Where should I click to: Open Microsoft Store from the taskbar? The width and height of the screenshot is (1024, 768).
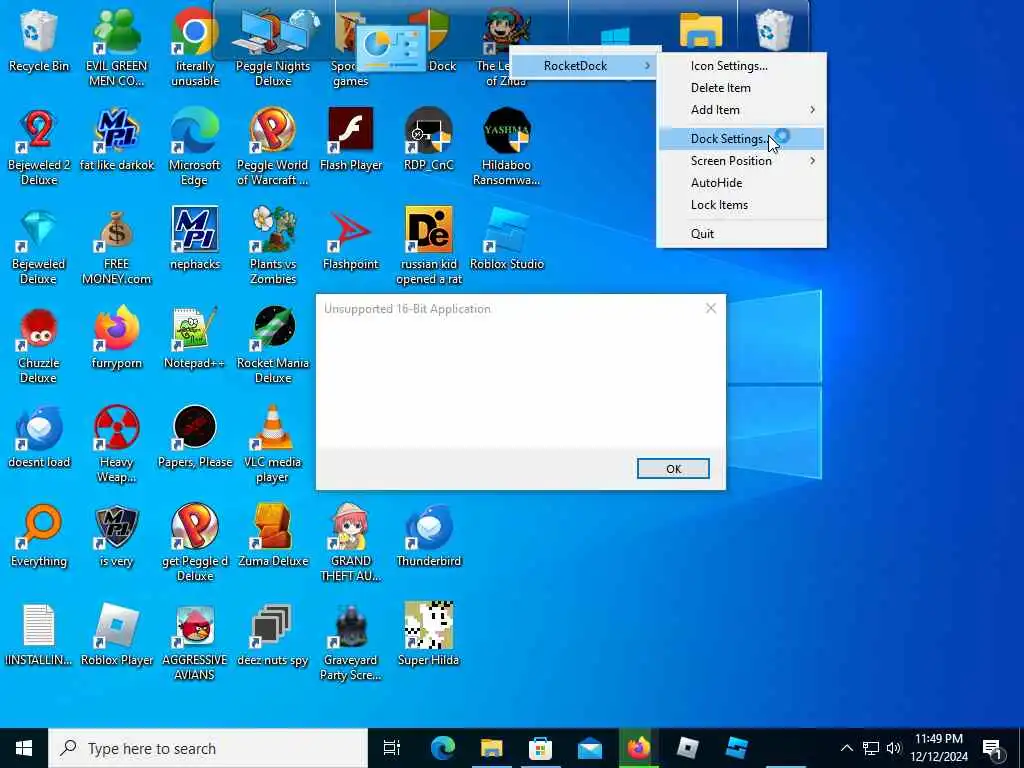pyautogui.click(x=541, y=748)
